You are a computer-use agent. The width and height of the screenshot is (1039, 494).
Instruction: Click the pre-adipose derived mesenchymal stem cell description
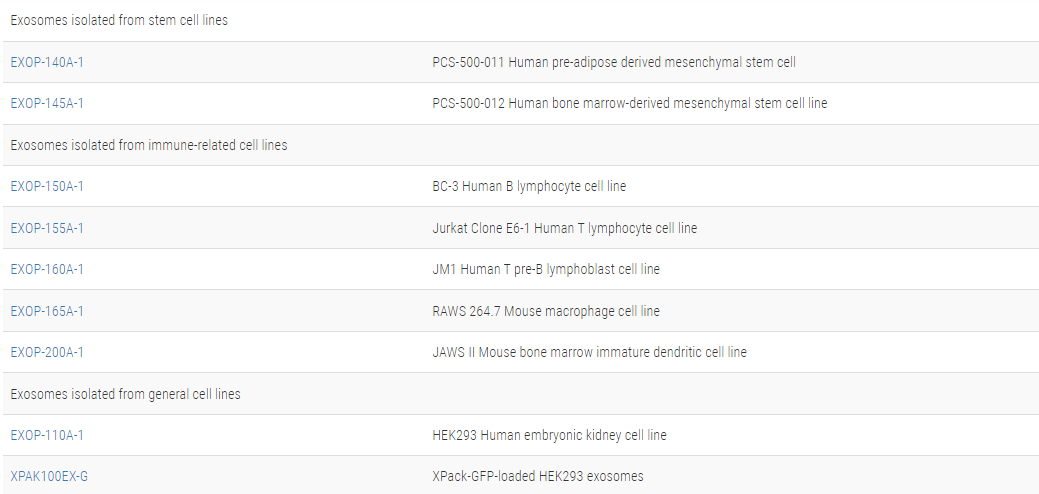point(614,62)
